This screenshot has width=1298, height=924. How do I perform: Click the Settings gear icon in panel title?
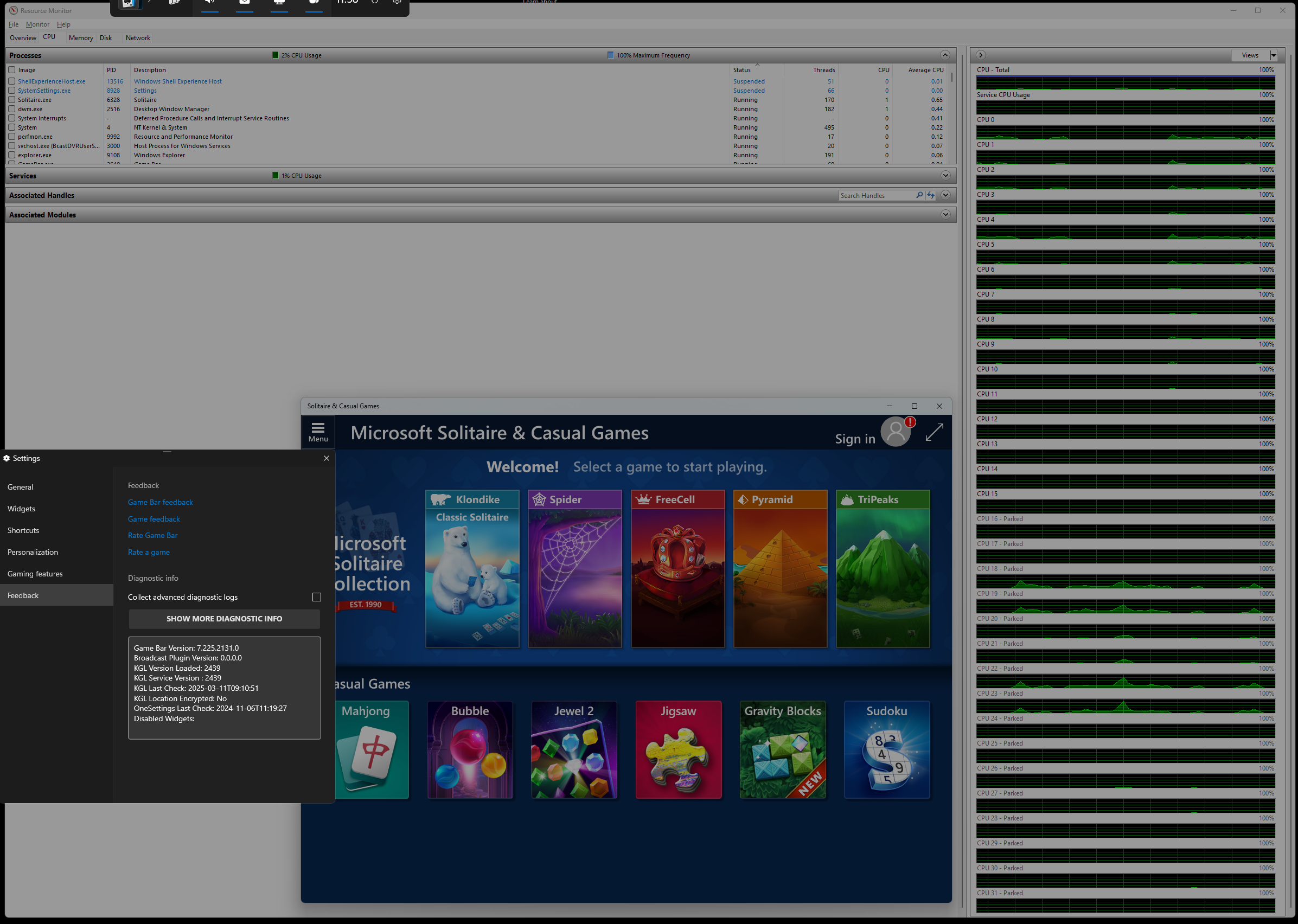click(x=7, y=458)
